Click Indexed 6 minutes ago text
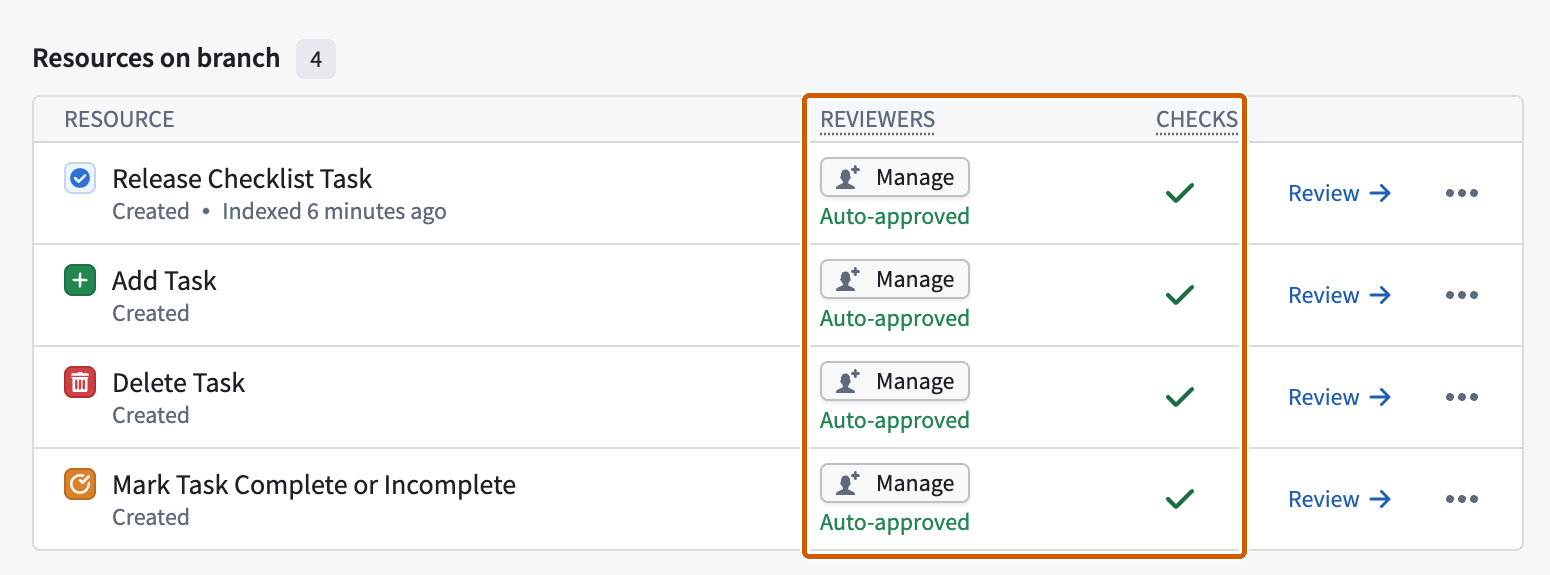1550x575 pixels. click(334, 212)
